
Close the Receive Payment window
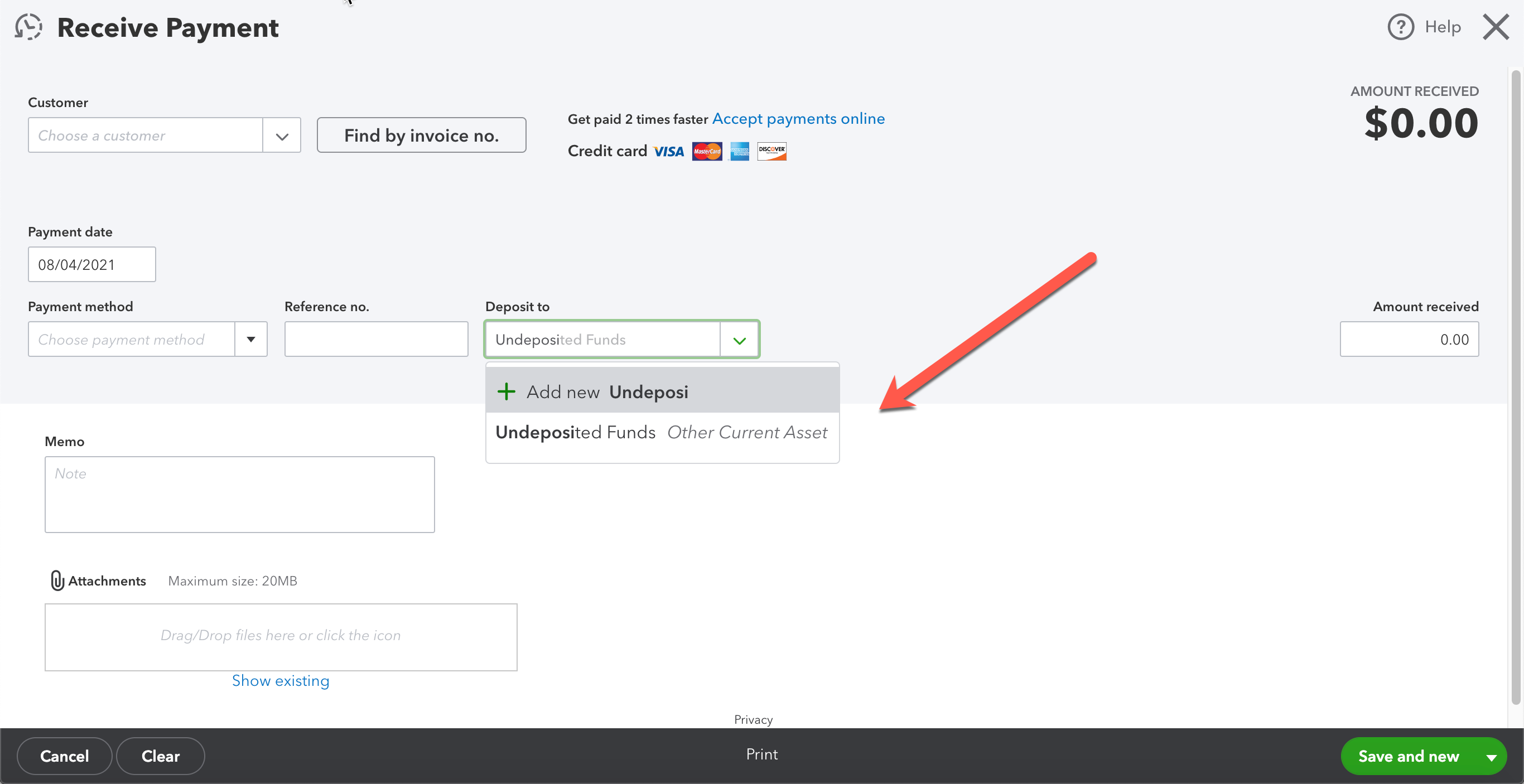pyautogui.click(x=1496, y=27)
